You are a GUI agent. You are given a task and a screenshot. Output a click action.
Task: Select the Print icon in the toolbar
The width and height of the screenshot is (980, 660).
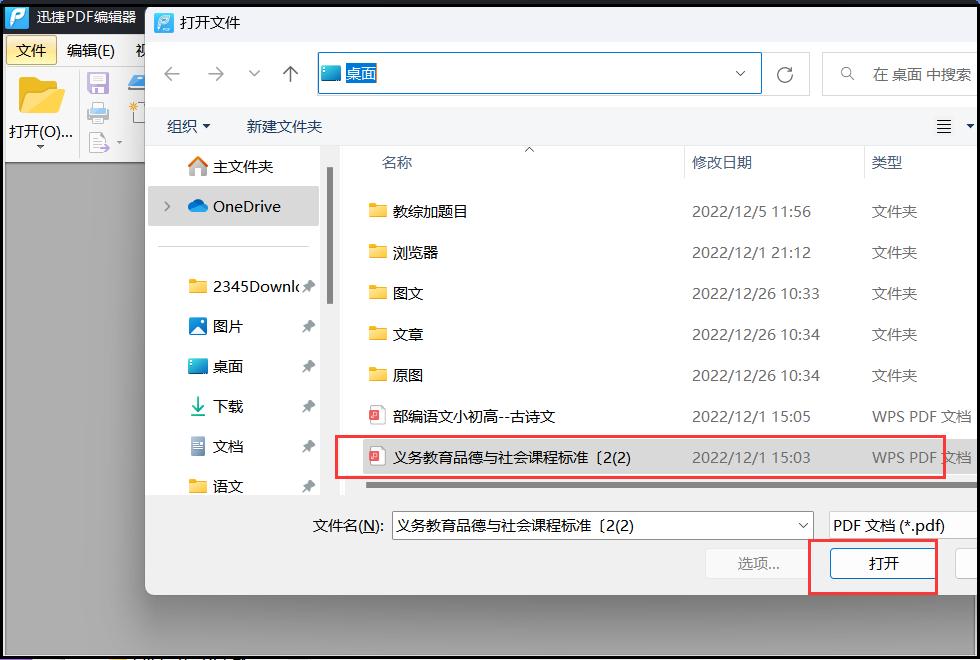click(97, 113)
